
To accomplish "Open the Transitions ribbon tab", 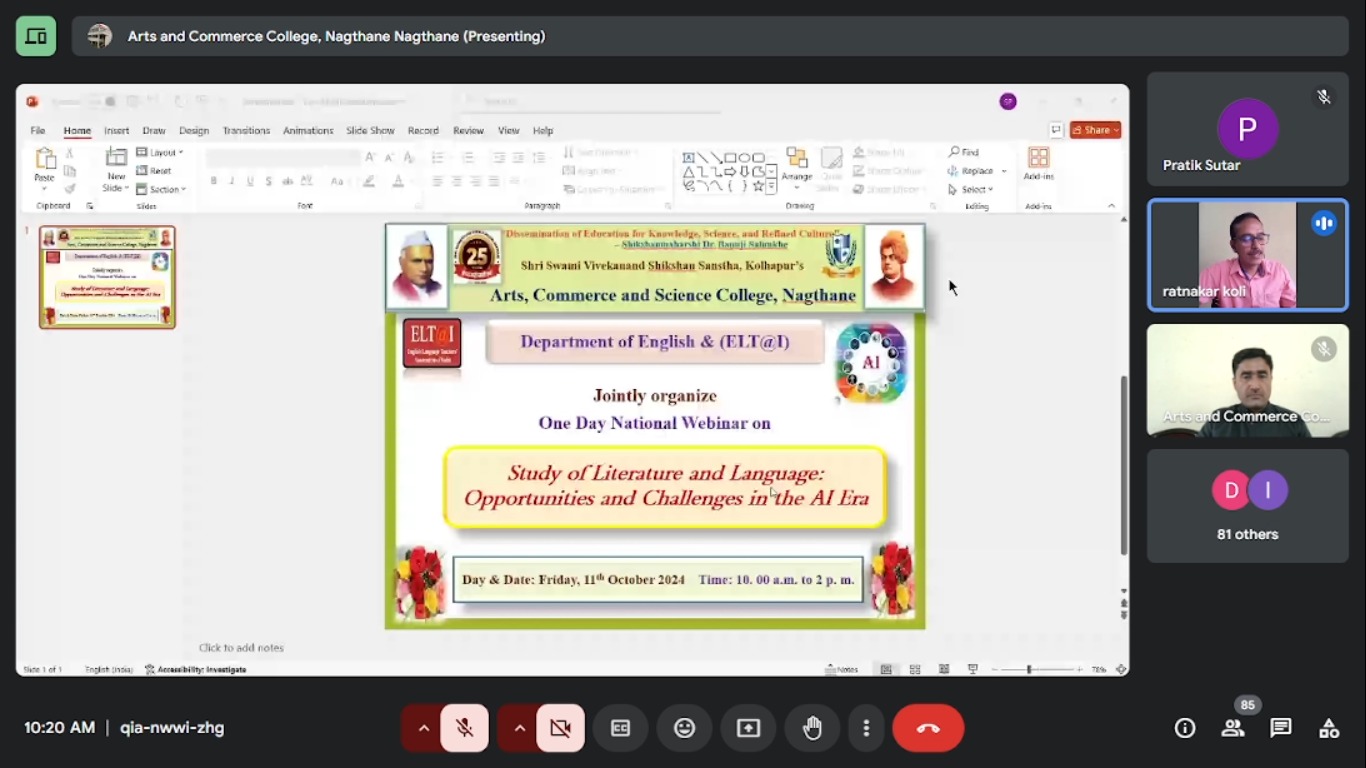I will (246, 131).
